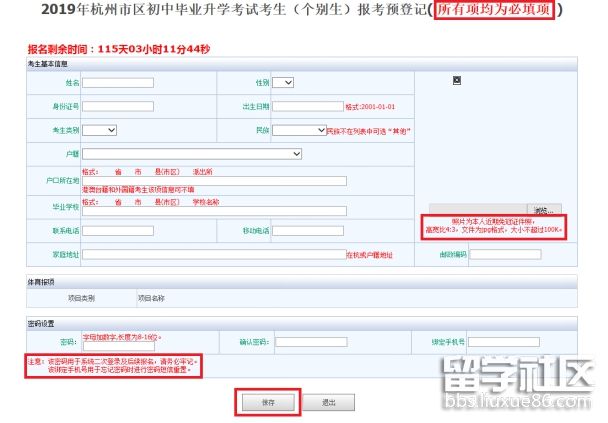Screen dimensions: 608x423
Task: Focus the 联系电话 input box
Action: (117, 231)
